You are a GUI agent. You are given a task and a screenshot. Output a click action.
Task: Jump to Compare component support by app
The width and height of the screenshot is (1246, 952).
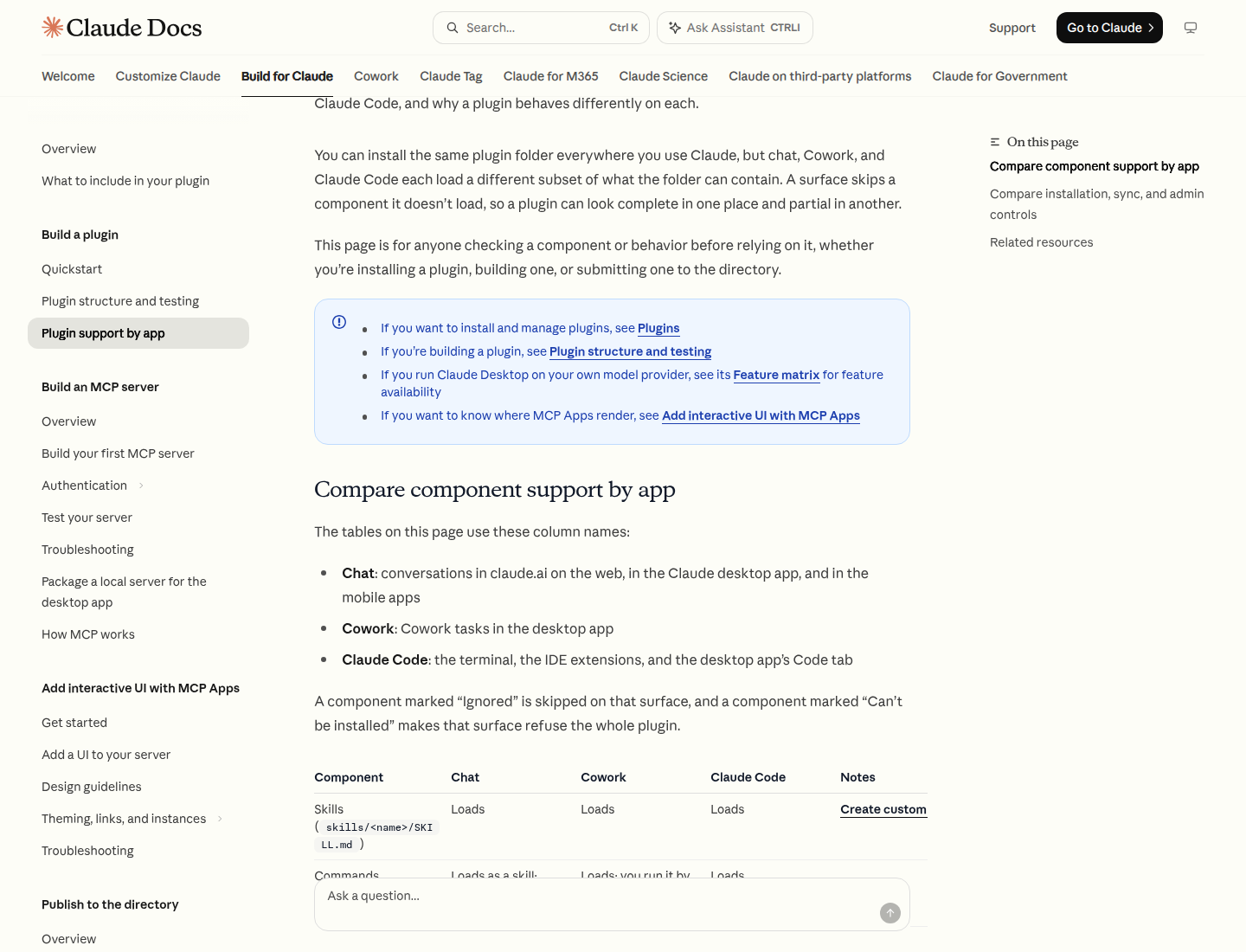[1095, 166]
